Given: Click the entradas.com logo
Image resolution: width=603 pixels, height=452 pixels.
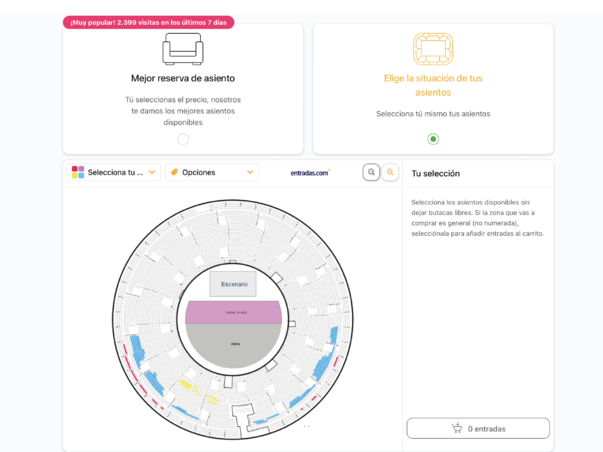Looking at the screenshot, I should click(x=310, y=173).
